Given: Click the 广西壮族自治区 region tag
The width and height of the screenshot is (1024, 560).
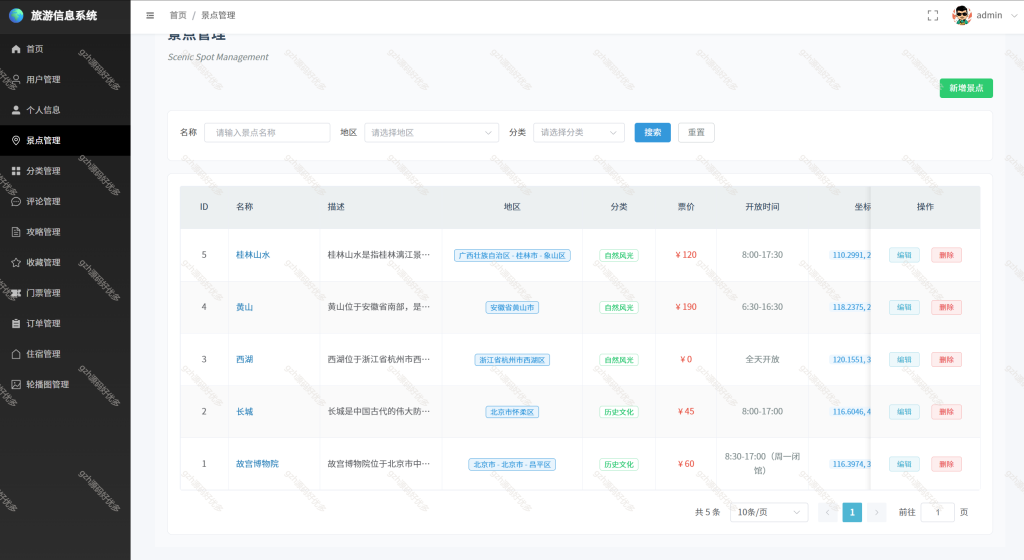Looking at the screenshot, I should click(512, 255).
